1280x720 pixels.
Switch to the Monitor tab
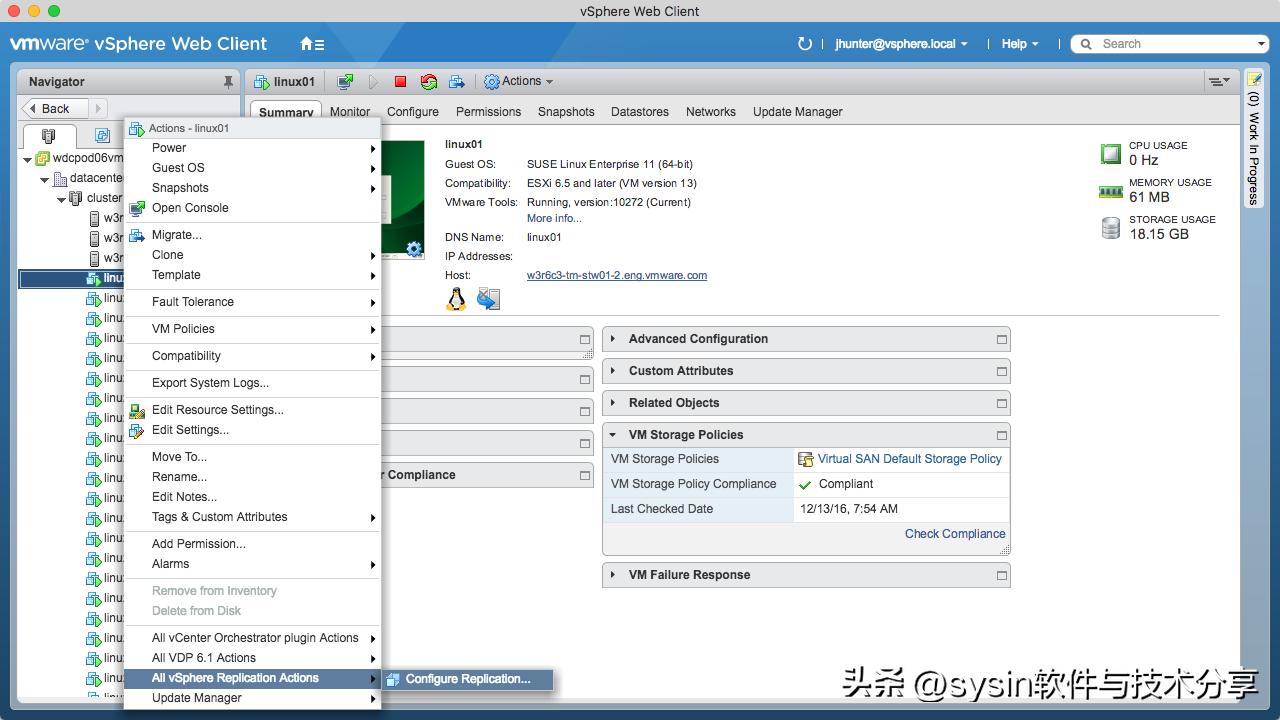click(350, 112)
